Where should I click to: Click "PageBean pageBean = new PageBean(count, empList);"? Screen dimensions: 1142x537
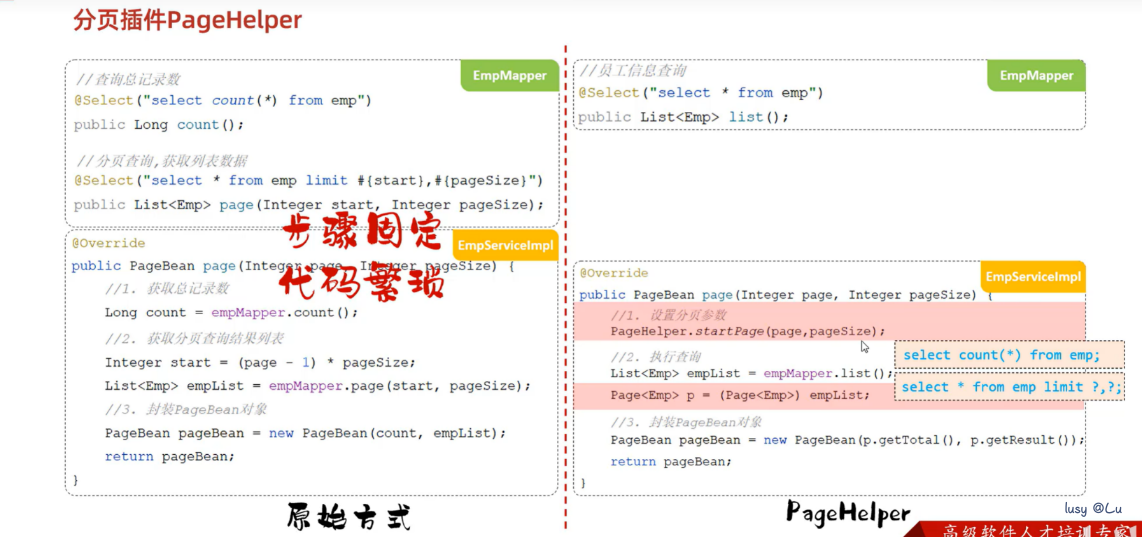pyautogui.click(x=305, y=433)
